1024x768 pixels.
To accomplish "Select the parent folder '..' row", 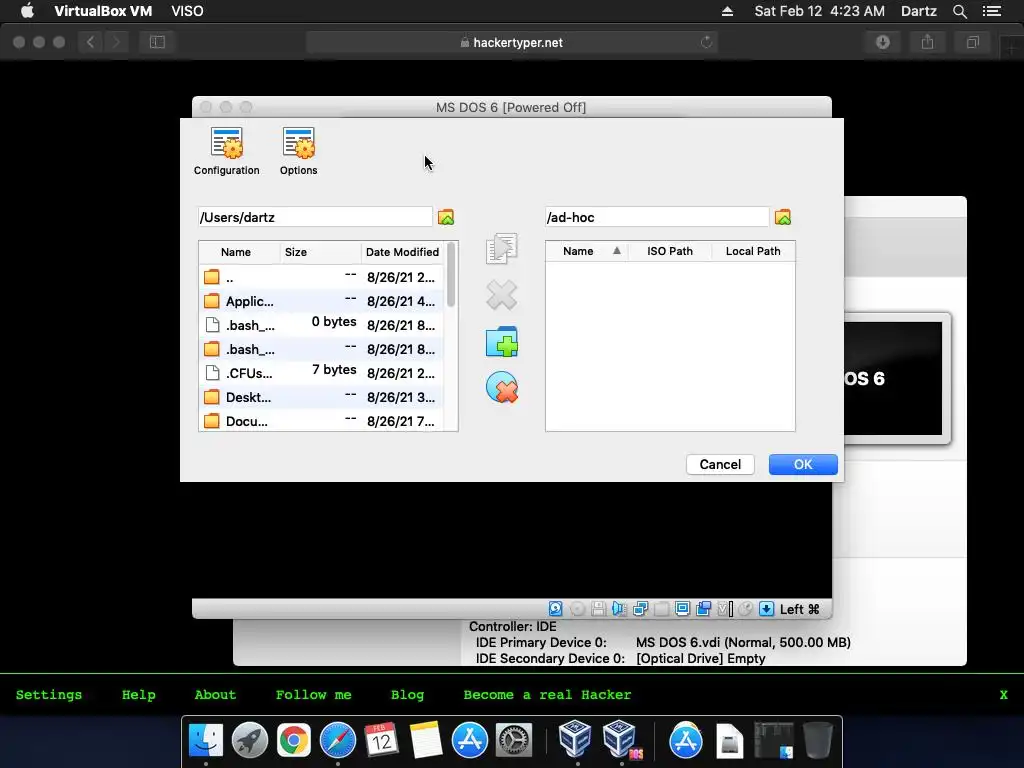I will [x=321, y=277].
